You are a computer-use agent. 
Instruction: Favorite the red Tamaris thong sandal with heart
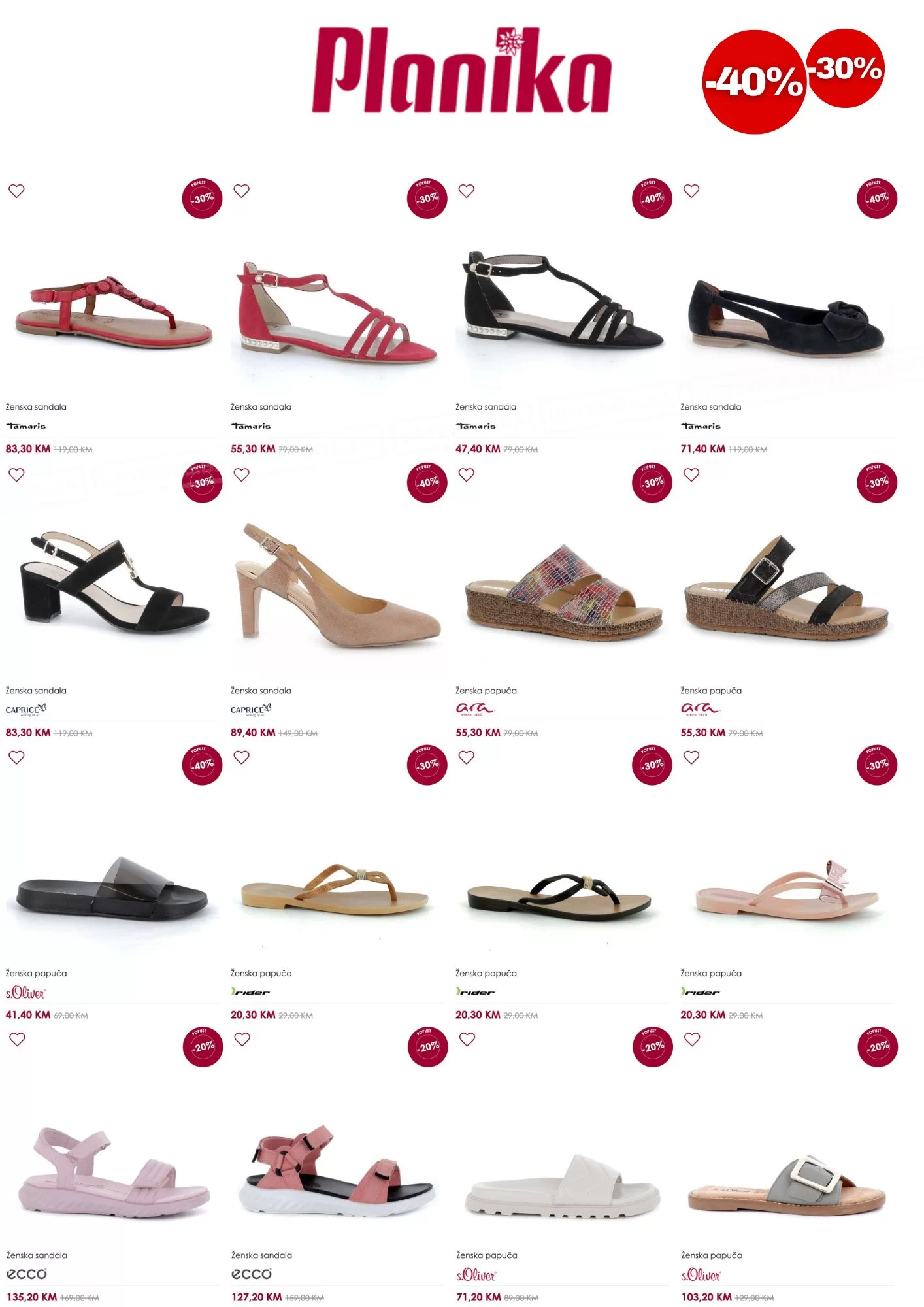[16, 191]
